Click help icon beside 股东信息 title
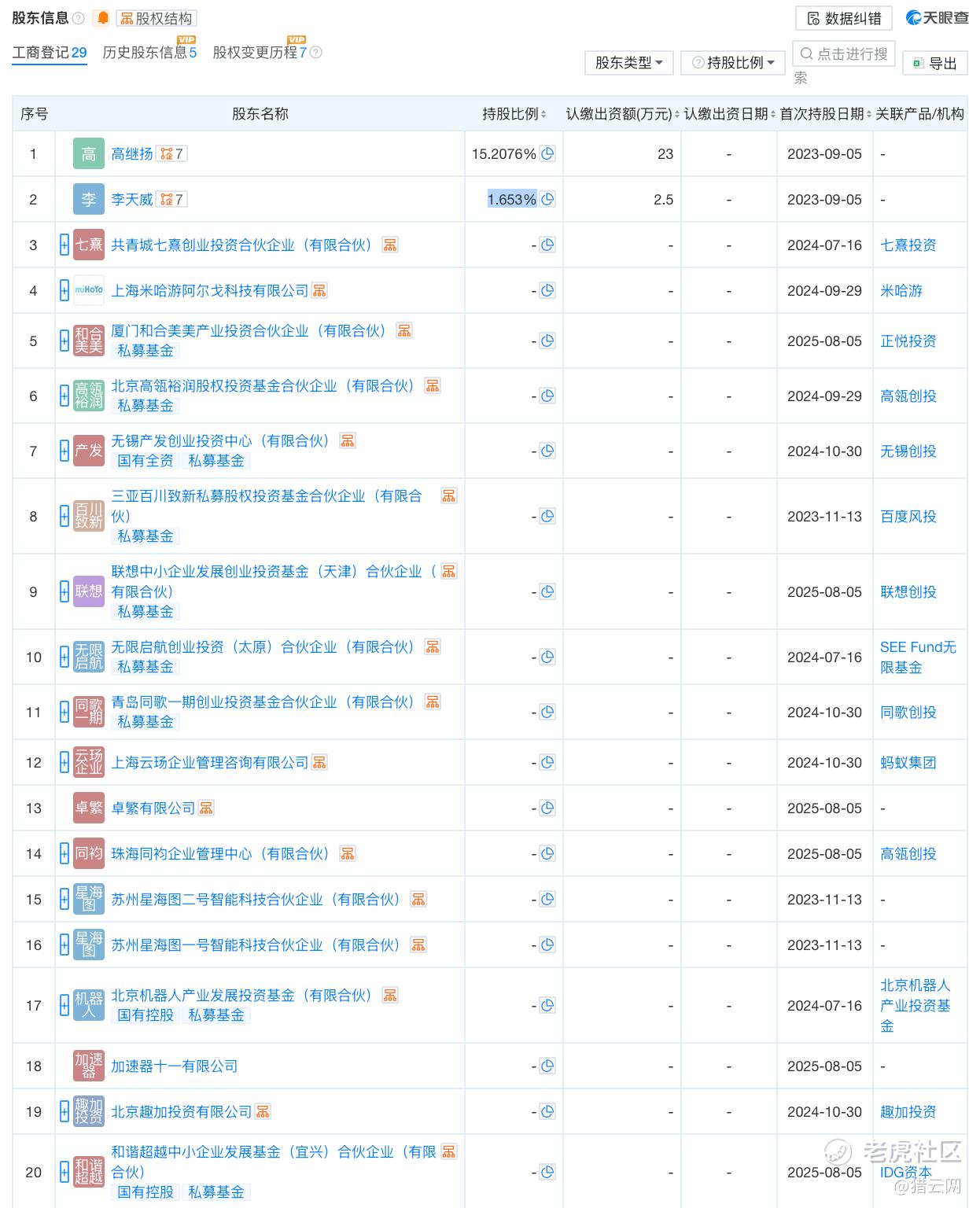 click(x=78, y=18)
